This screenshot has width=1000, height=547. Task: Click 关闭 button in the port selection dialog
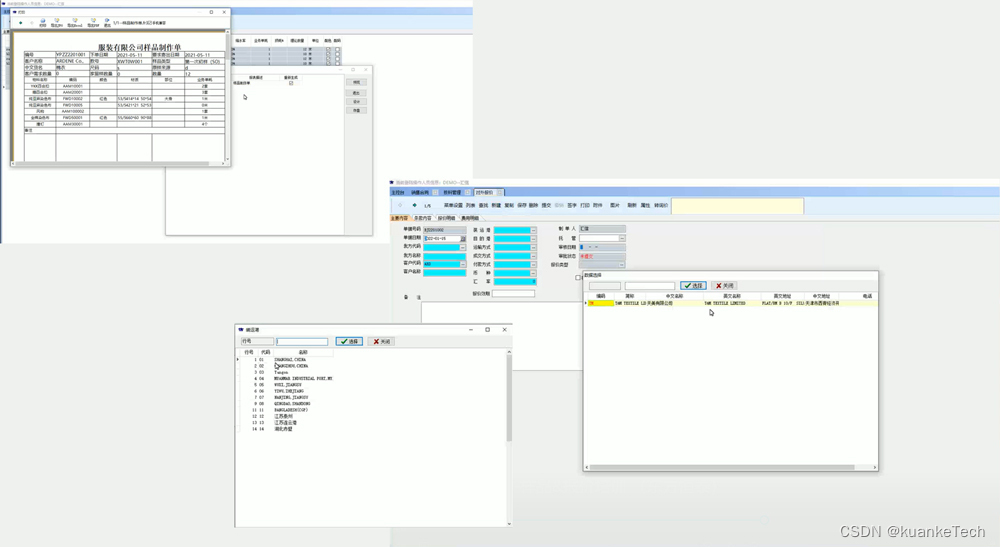coord(381,342)
